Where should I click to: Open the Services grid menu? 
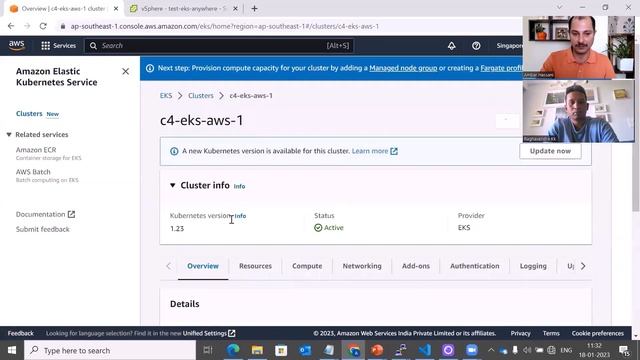click(x=58, y=46)
